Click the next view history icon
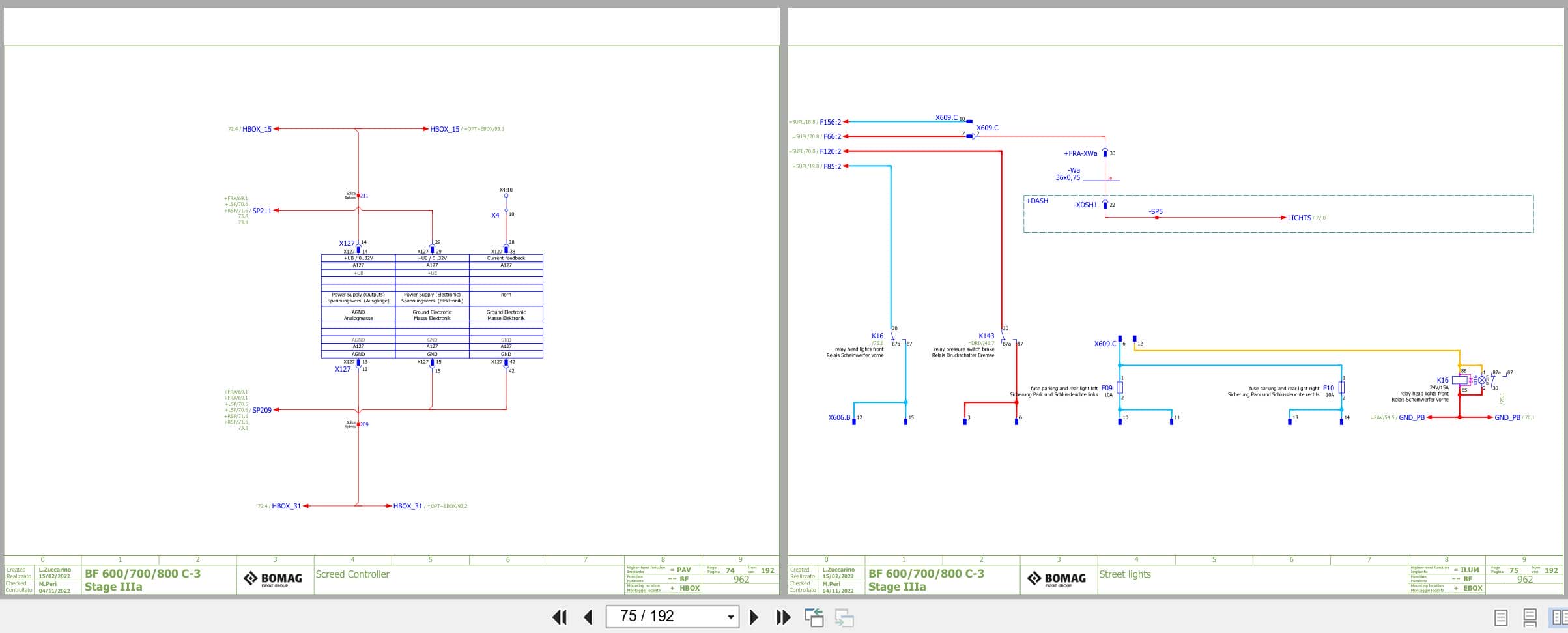The width and height of the screenshot is (1568, 633). coord(844,617)
